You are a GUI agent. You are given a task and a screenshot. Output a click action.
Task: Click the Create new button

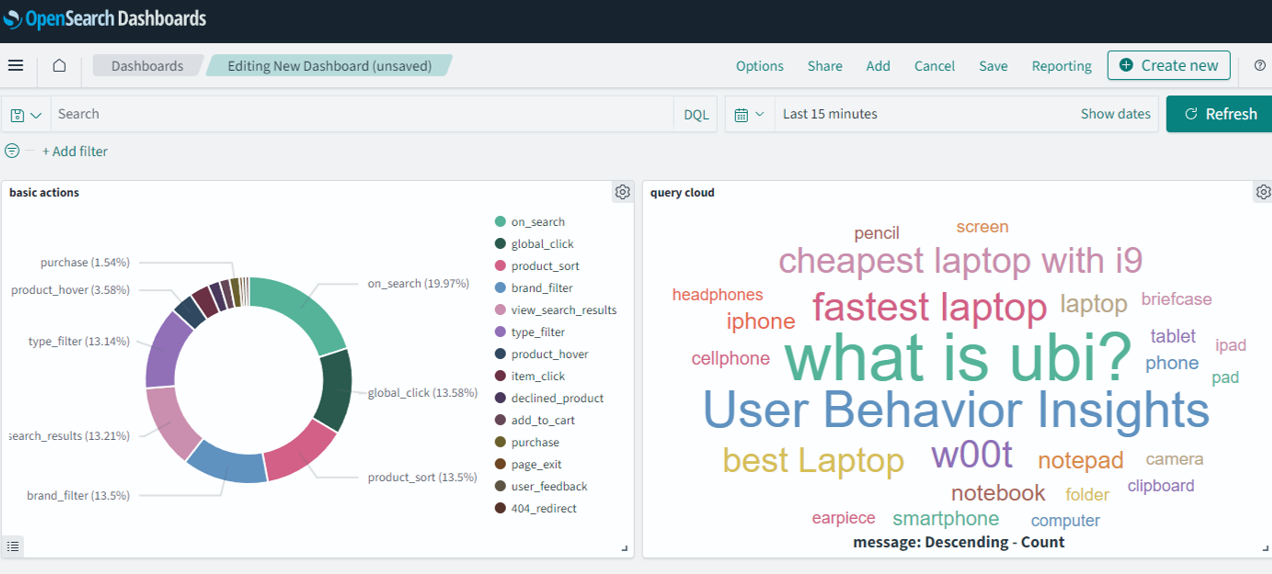click(x=1168, y=66)
